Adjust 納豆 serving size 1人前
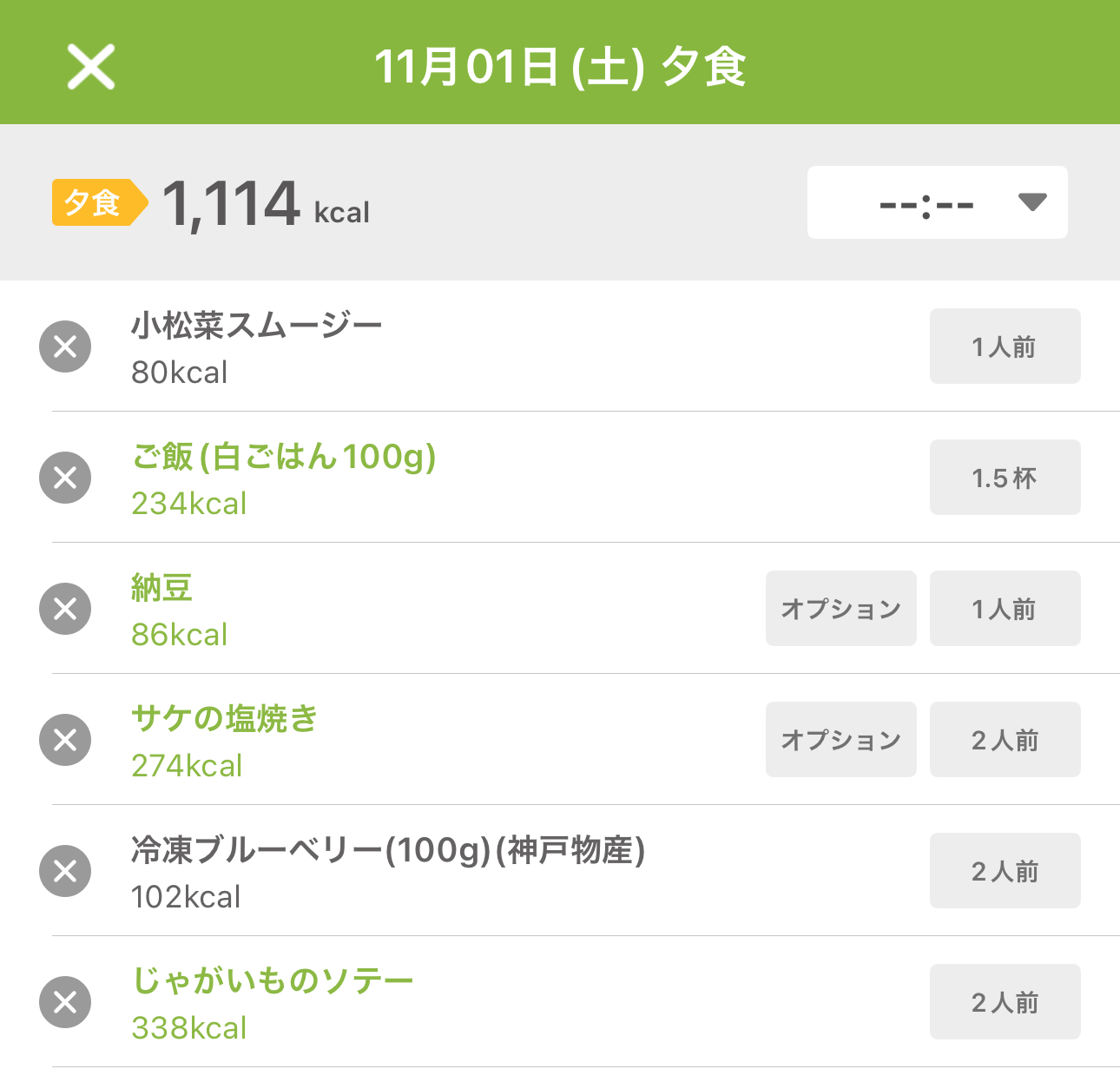1120x1069 pixels. click(1005, 609)
